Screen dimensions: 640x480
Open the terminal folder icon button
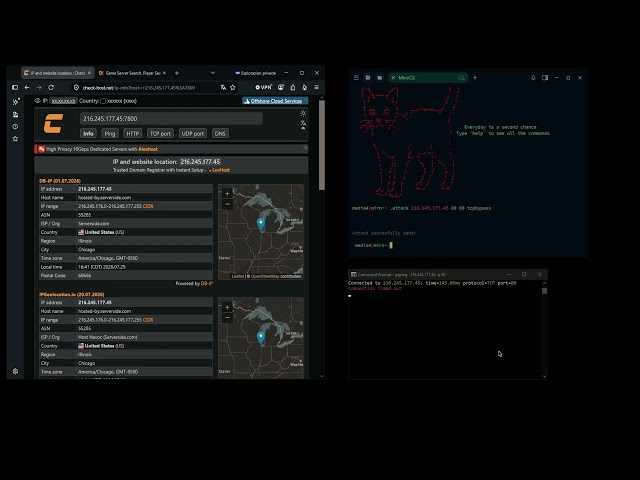(x=380, y=78)
